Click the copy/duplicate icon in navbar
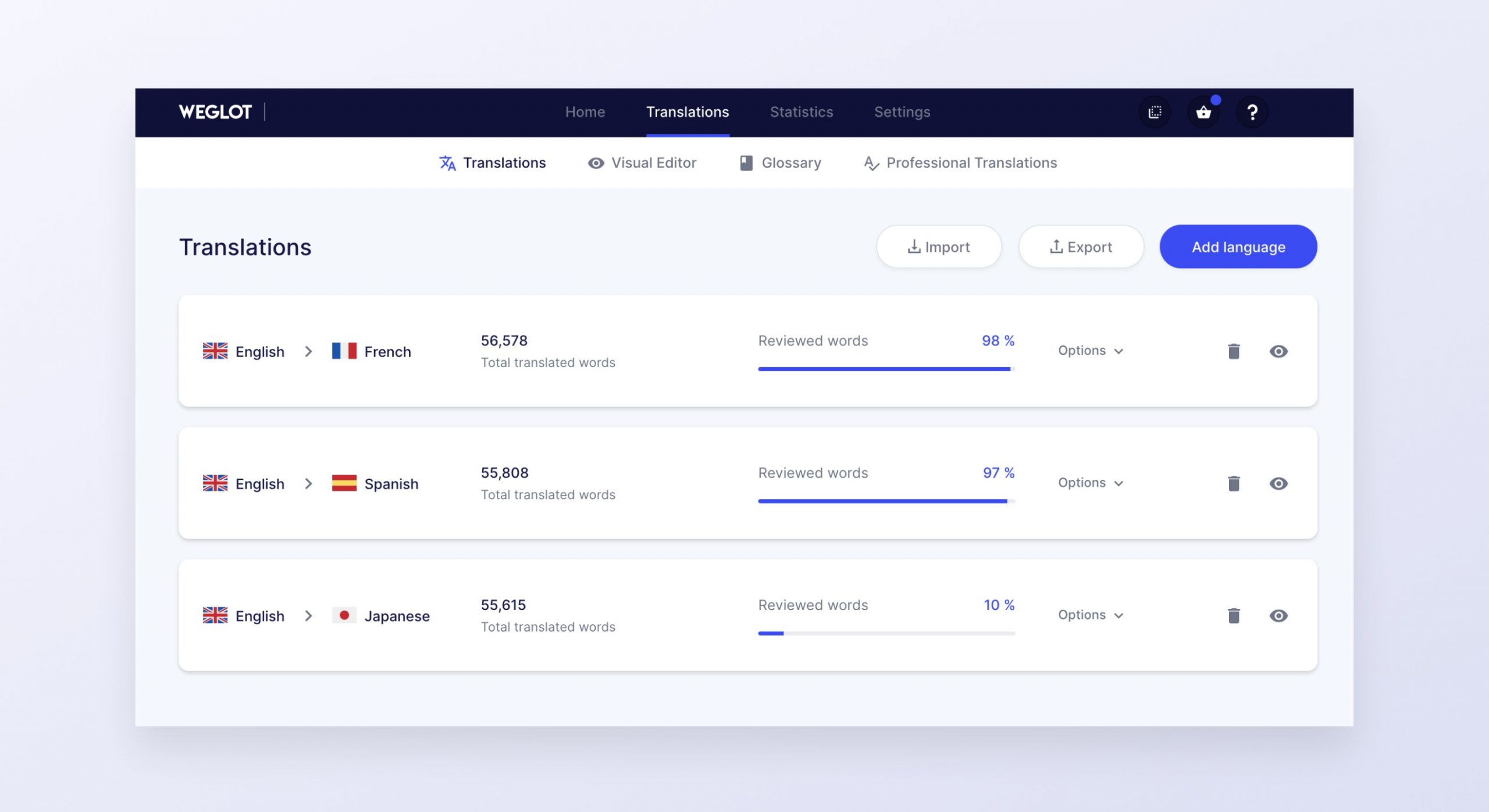The image size is (1489, 812). tap(1154, 111)
